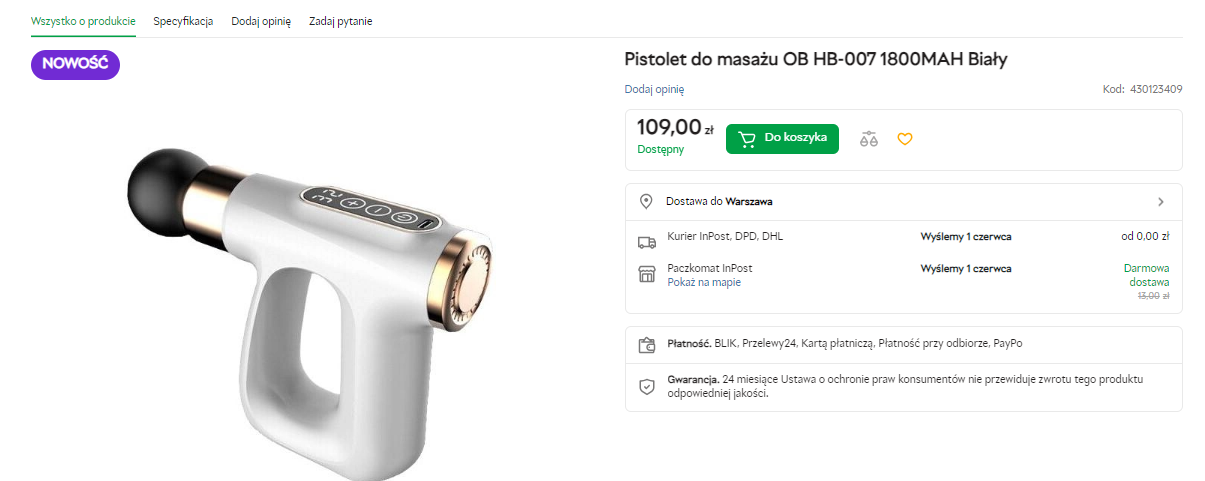This screenshot has width=1205, height=481.
Task: Click the product title Pistolet do masażu
Action: pos(815,59)
